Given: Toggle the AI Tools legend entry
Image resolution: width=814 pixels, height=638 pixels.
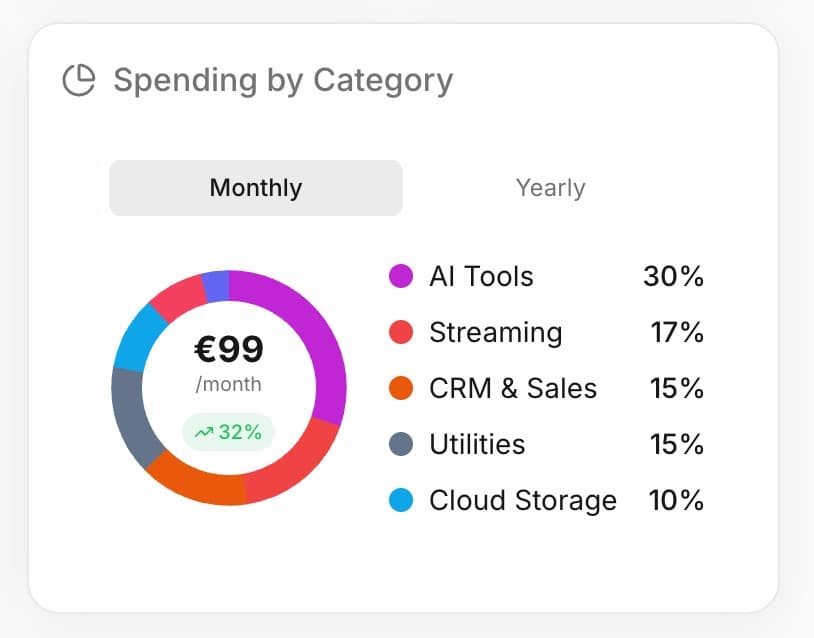Looking at the screenshot, I should (x=480, y=276).
